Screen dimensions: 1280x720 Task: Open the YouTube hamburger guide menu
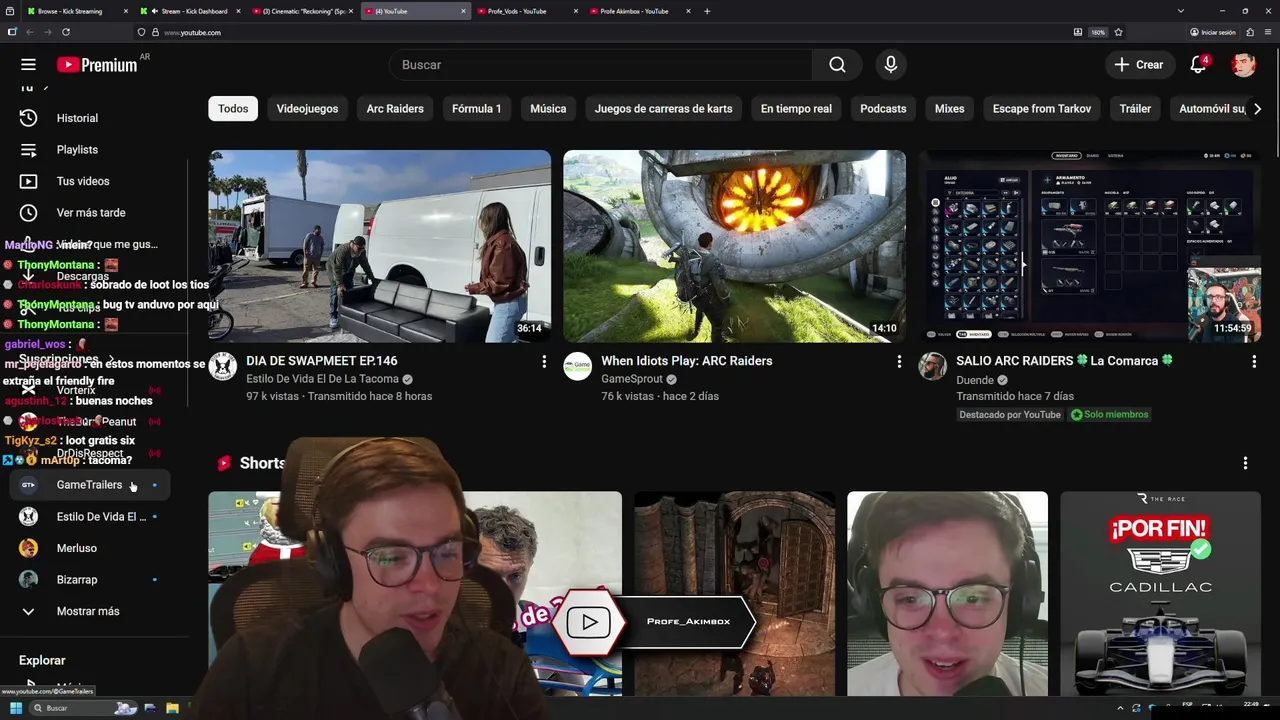28,64
